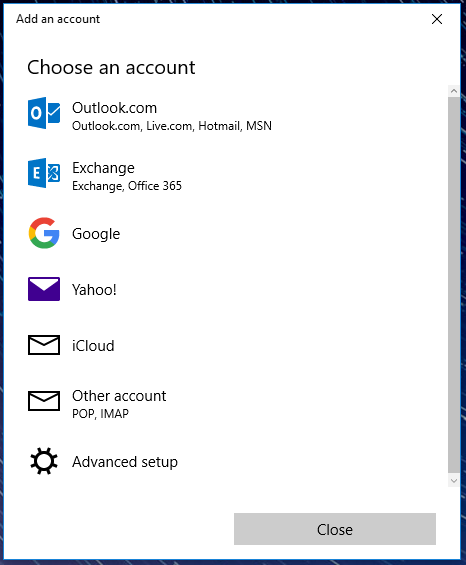
Task: Click the 'Exchange, Office 365' subtitle
Action: [127, 186]
